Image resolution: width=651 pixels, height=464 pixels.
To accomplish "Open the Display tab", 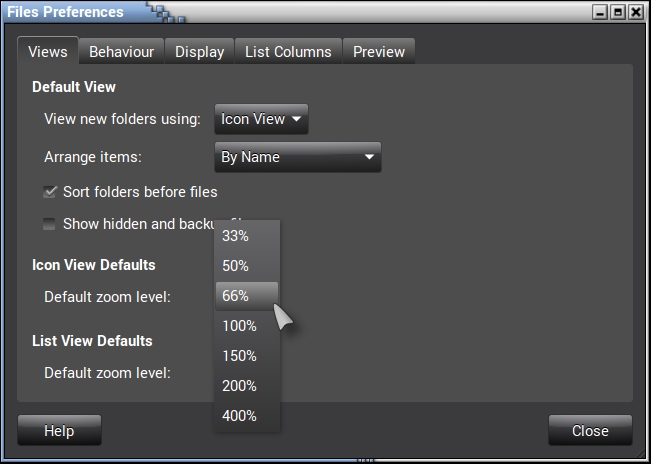I will pos(199,52).
